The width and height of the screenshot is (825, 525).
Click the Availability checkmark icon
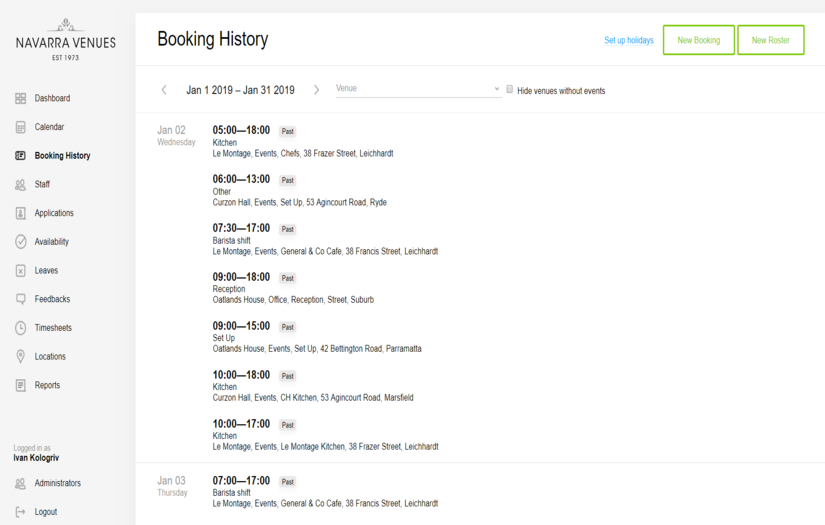[21, 242]
